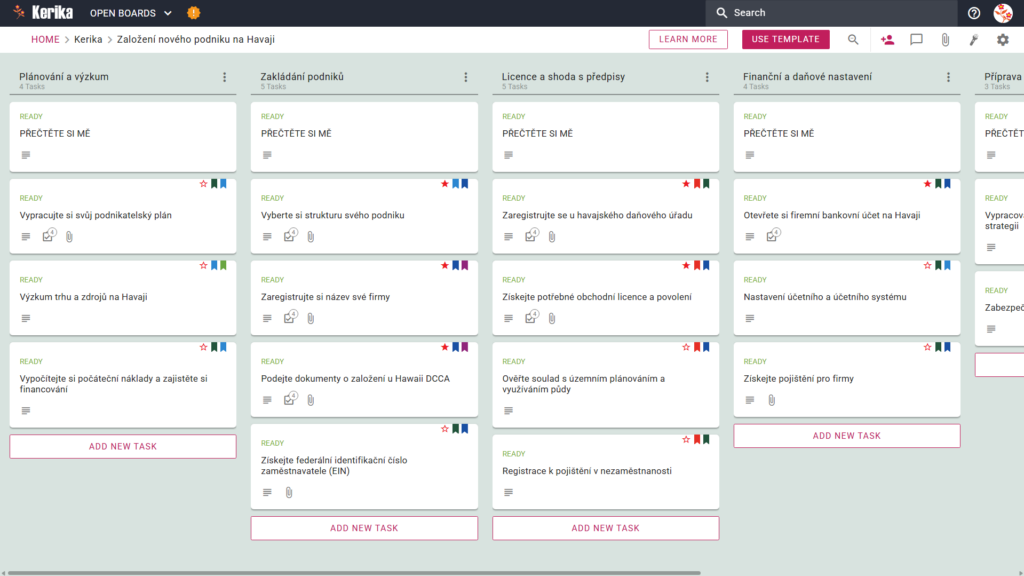1024x576 pixels.
Task: Toggle star on Zaregistrujte se u havajského daňového úřadu
Action: [x=686, y=184]
